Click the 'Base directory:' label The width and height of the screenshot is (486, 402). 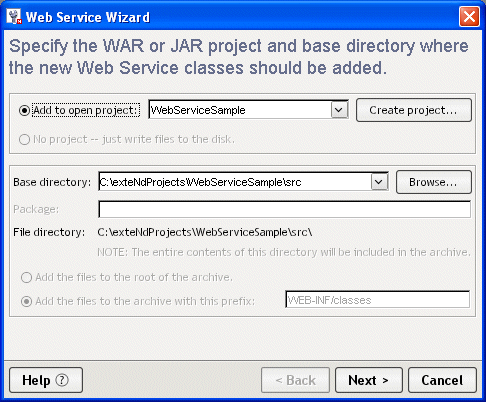[x=52, y=182]
